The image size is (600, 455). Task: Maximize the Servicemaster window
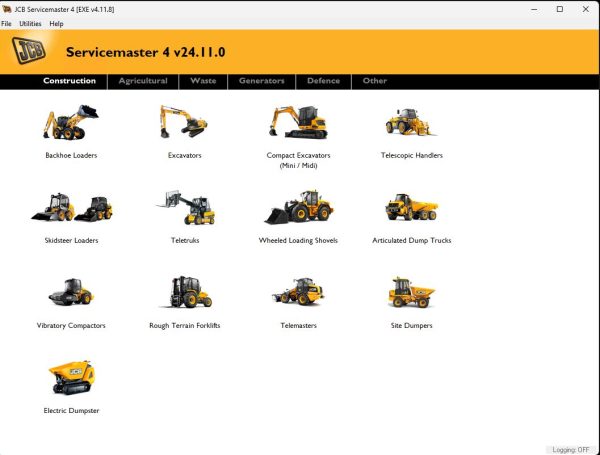click(560, 9)
